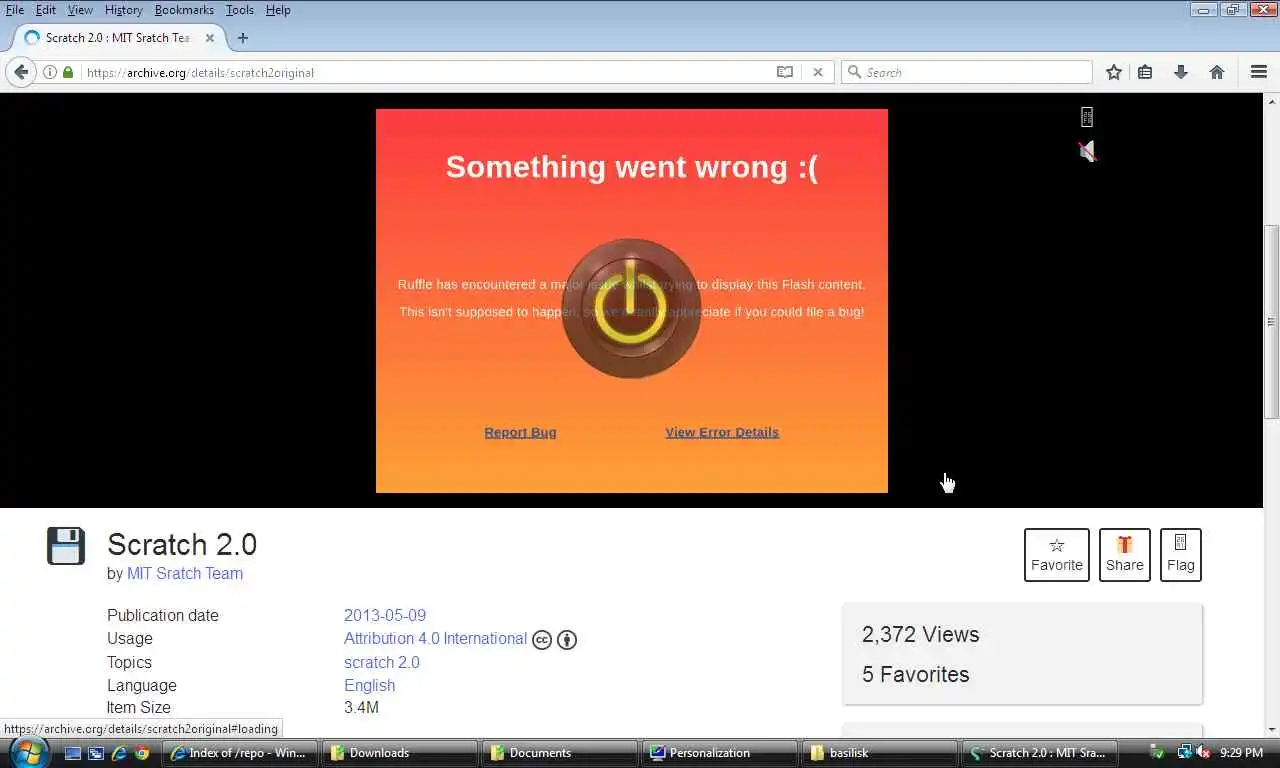
Task: Click the tray volume muted icon
Action: [1203, 753]
